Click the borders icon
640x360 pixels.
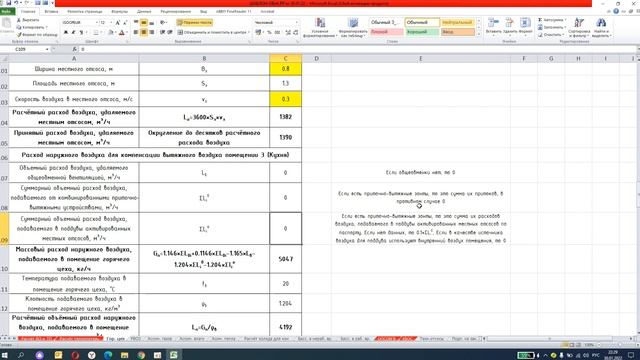tap(95, 32)
